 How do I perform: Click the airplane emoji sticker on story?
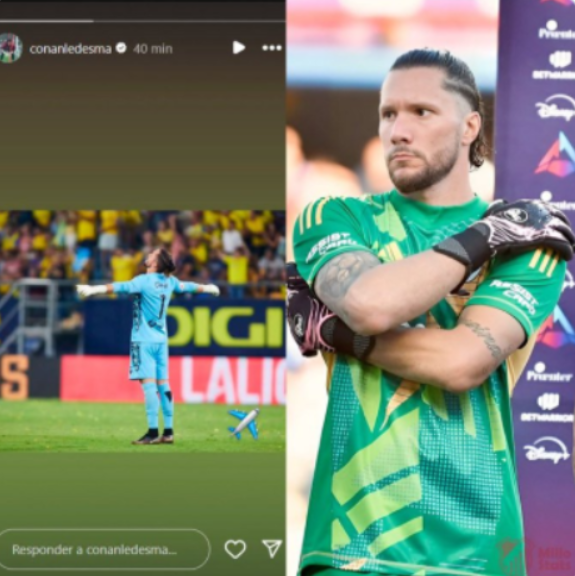coord(244,424)
